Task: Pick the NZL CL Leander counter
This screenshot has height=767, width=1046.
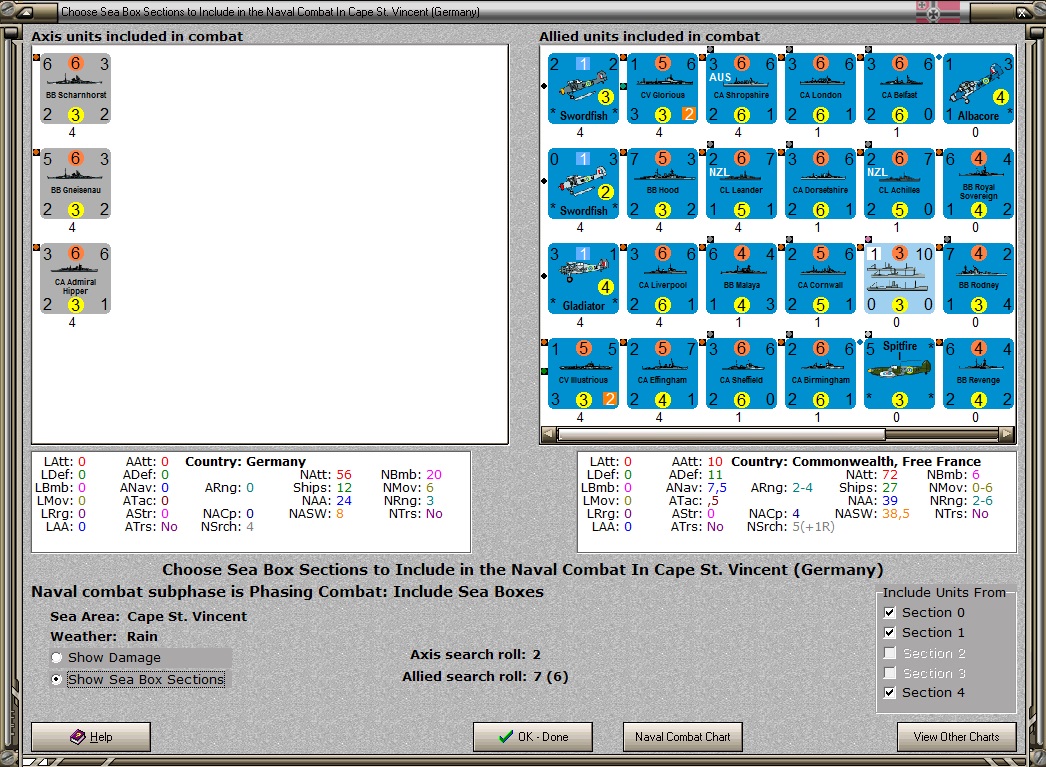Action: tap(741, 184)
